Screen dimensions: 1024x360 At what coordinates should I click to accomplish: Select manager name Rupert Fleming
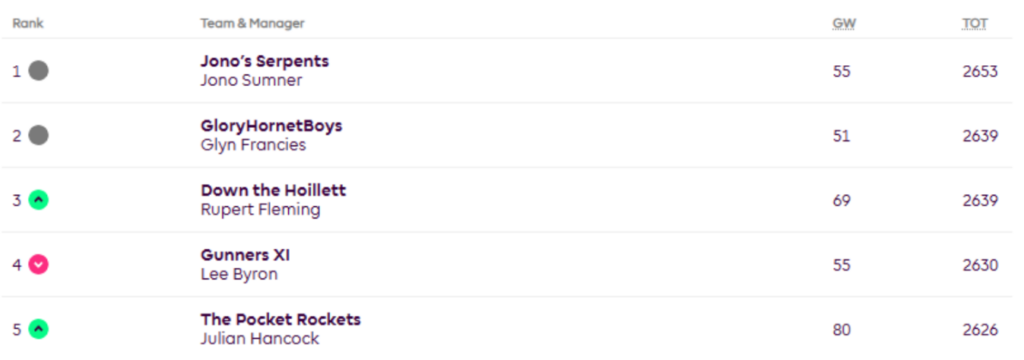click(x=261, y=210)
